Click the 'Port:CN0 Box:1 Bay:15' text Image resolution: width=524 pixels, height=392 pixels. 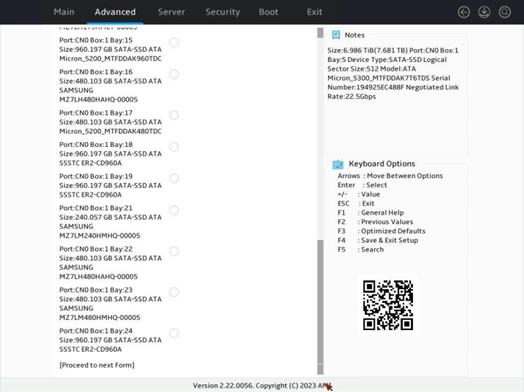point(96,40)
